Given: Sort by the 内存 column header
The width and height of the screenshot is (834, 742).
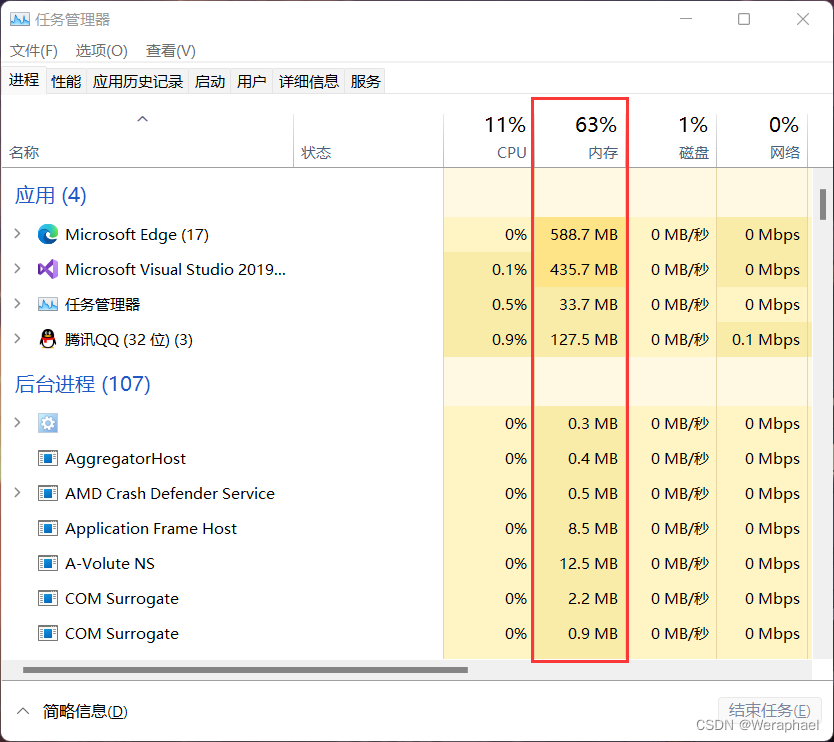Looking at the screenshot, I should pyautogui.click(x=580, y=141).
